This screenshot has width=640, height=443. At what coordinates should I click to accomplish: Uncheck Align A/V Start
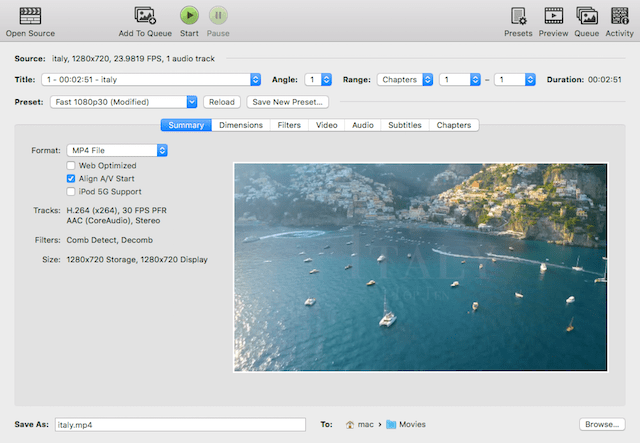(71, 178)
